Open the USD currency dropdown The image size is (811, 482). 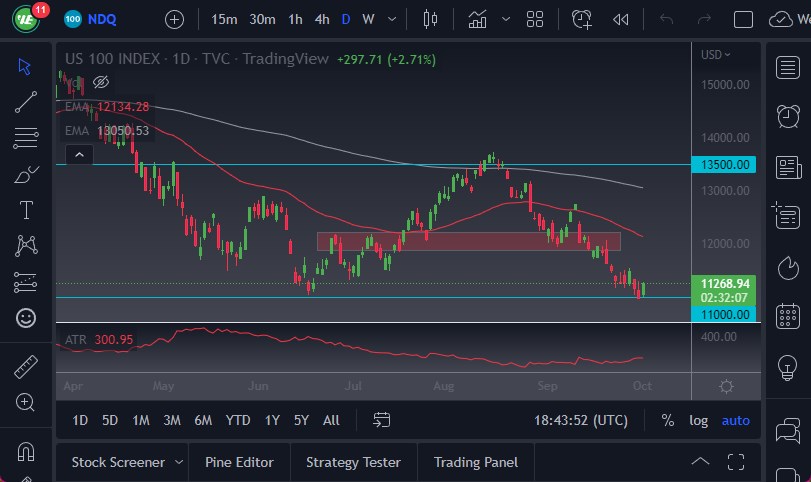pyautogui.click(x=716, y=55)
